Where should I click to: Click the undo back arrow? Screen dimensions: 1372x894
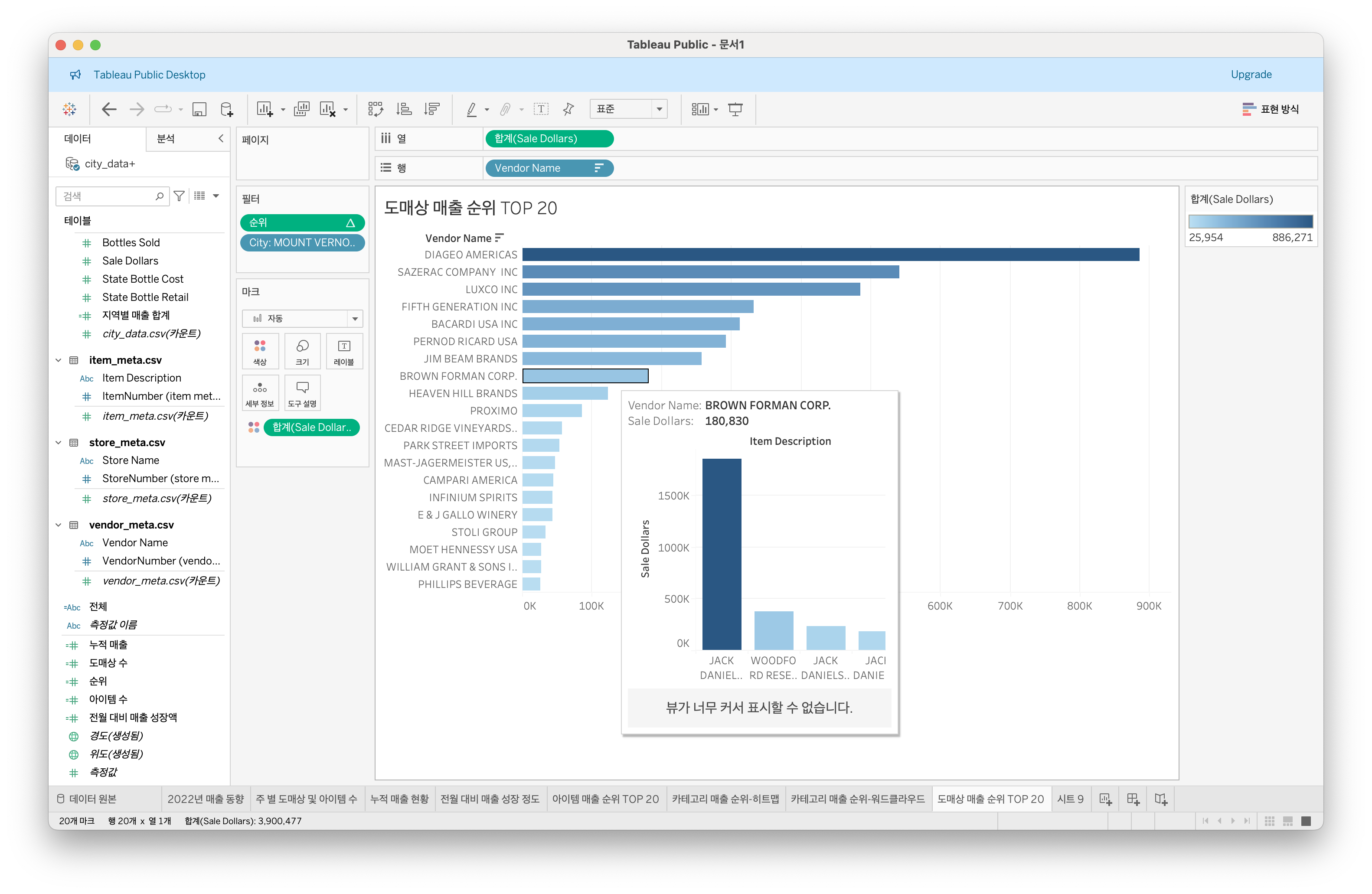pos(109,109)
